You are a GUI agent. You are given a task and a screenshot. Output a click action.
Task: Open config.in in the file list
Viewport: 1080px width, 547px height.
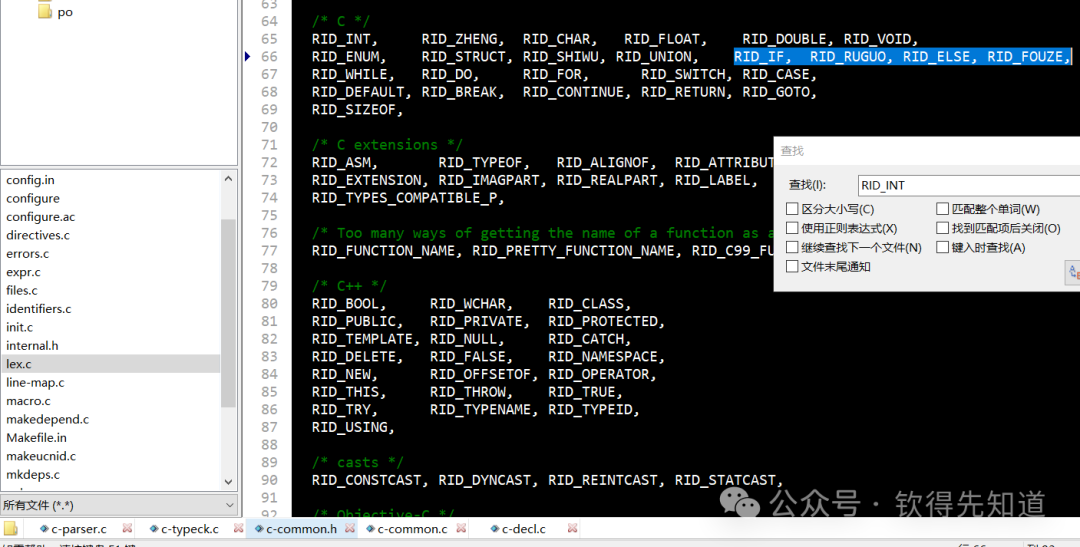(30, 180)
